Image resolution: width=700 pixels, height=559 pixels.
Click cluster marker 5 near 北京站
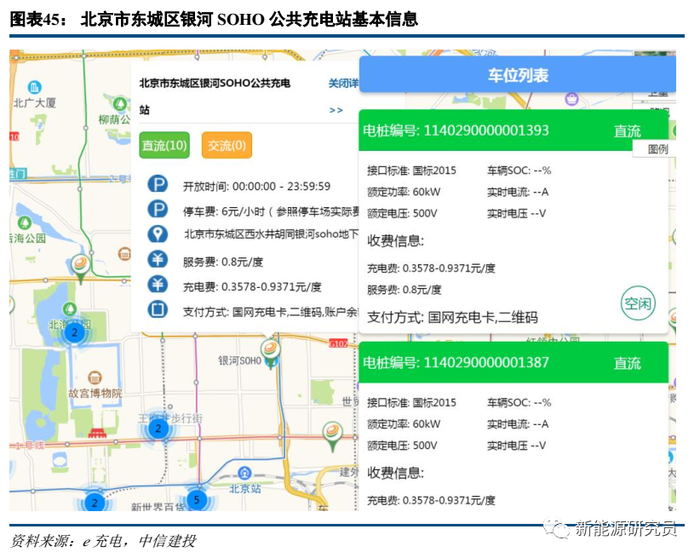pos(197,499)
